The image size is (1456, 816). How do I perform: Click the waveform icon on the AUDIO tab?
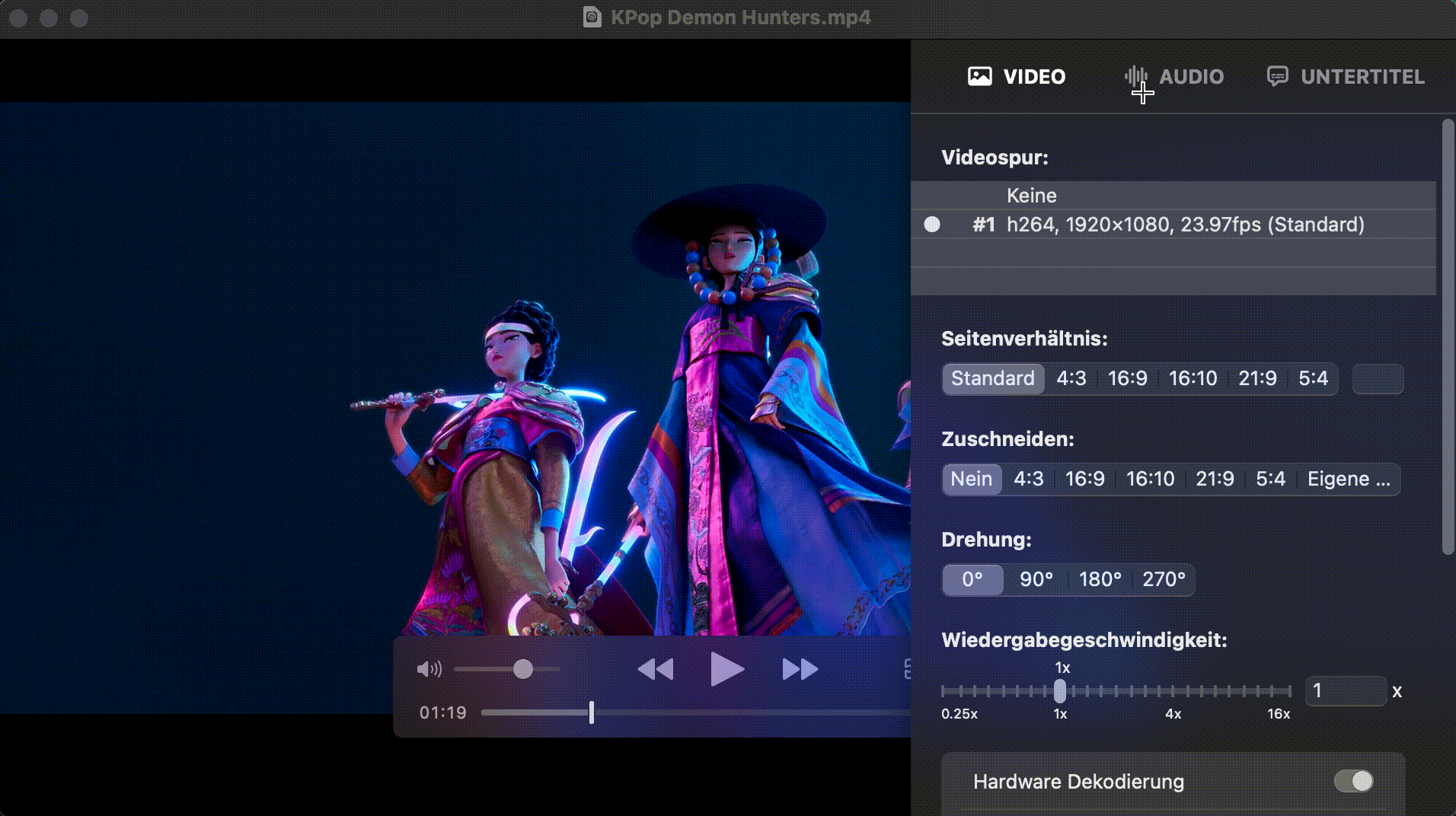[1135, 76]
